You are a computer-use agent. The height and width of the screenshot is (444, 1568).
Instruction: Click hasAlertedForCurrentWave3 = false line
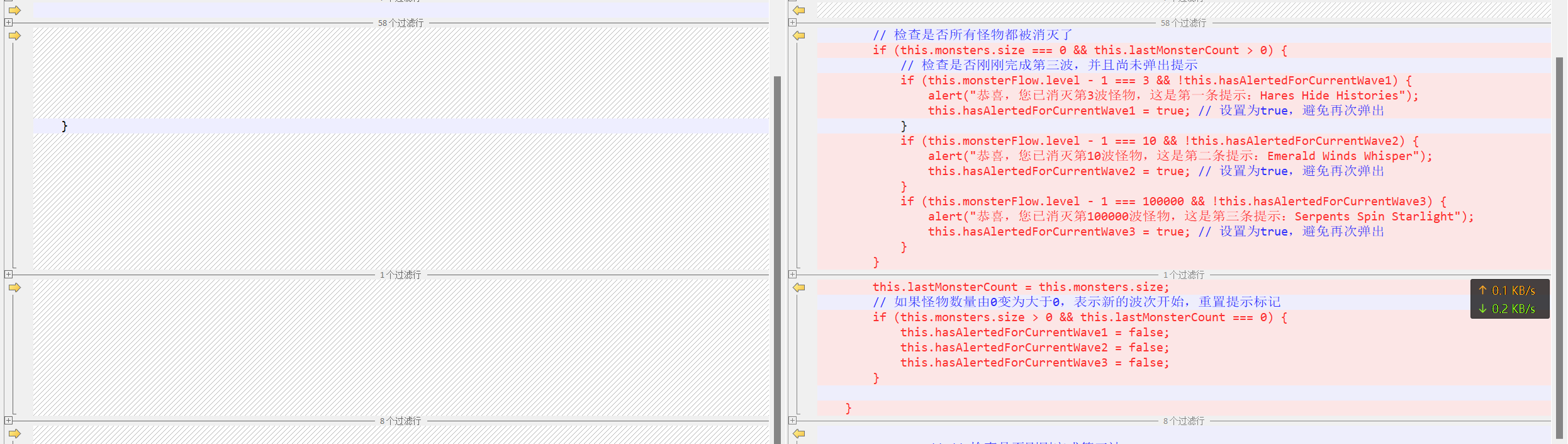(1034, 363)
